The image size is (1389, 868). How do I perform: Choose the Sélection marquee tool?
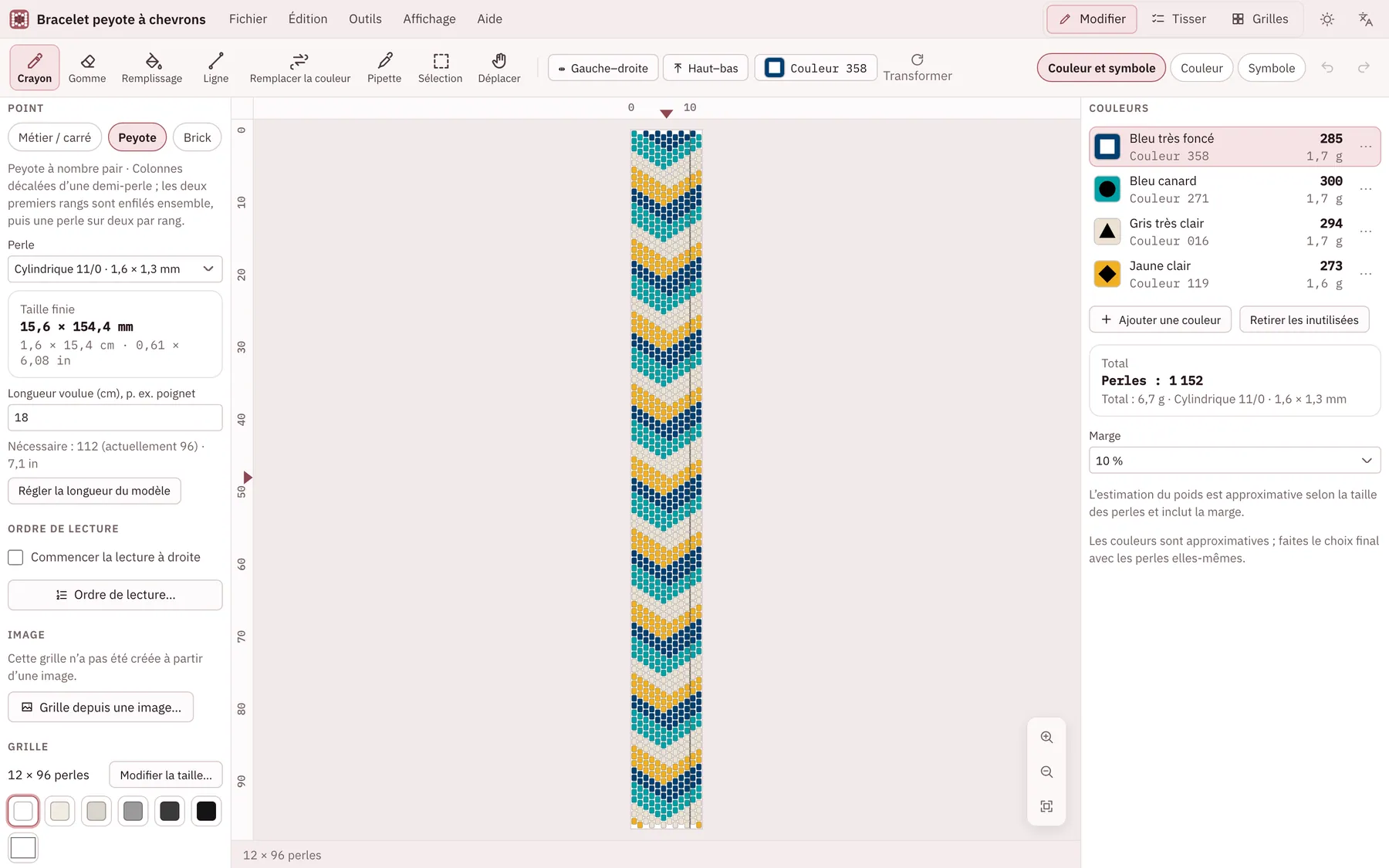[441, 67]
